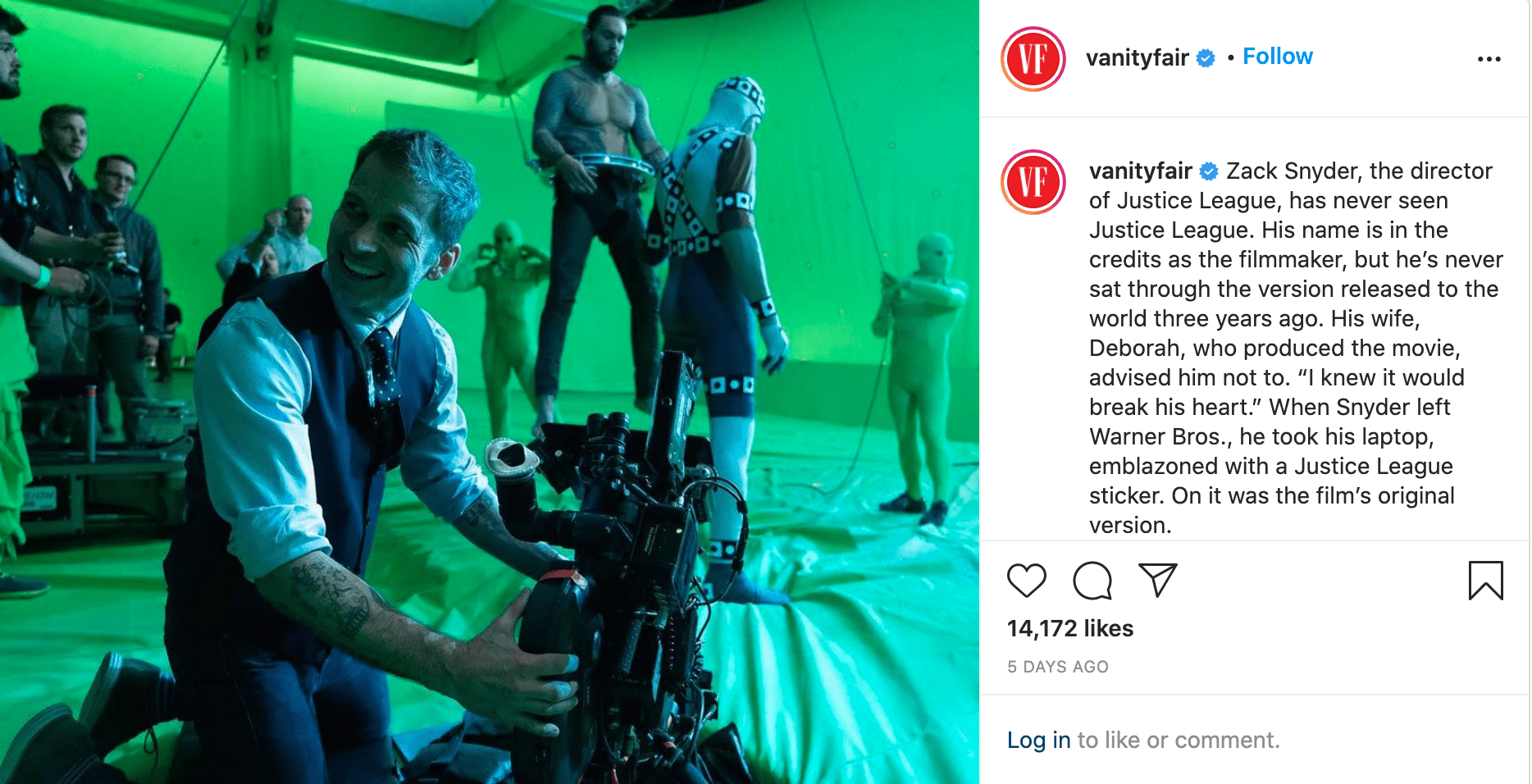View the 14,172 likes list
This screenshot has width=1532, height=784.
coord(1069,628)
